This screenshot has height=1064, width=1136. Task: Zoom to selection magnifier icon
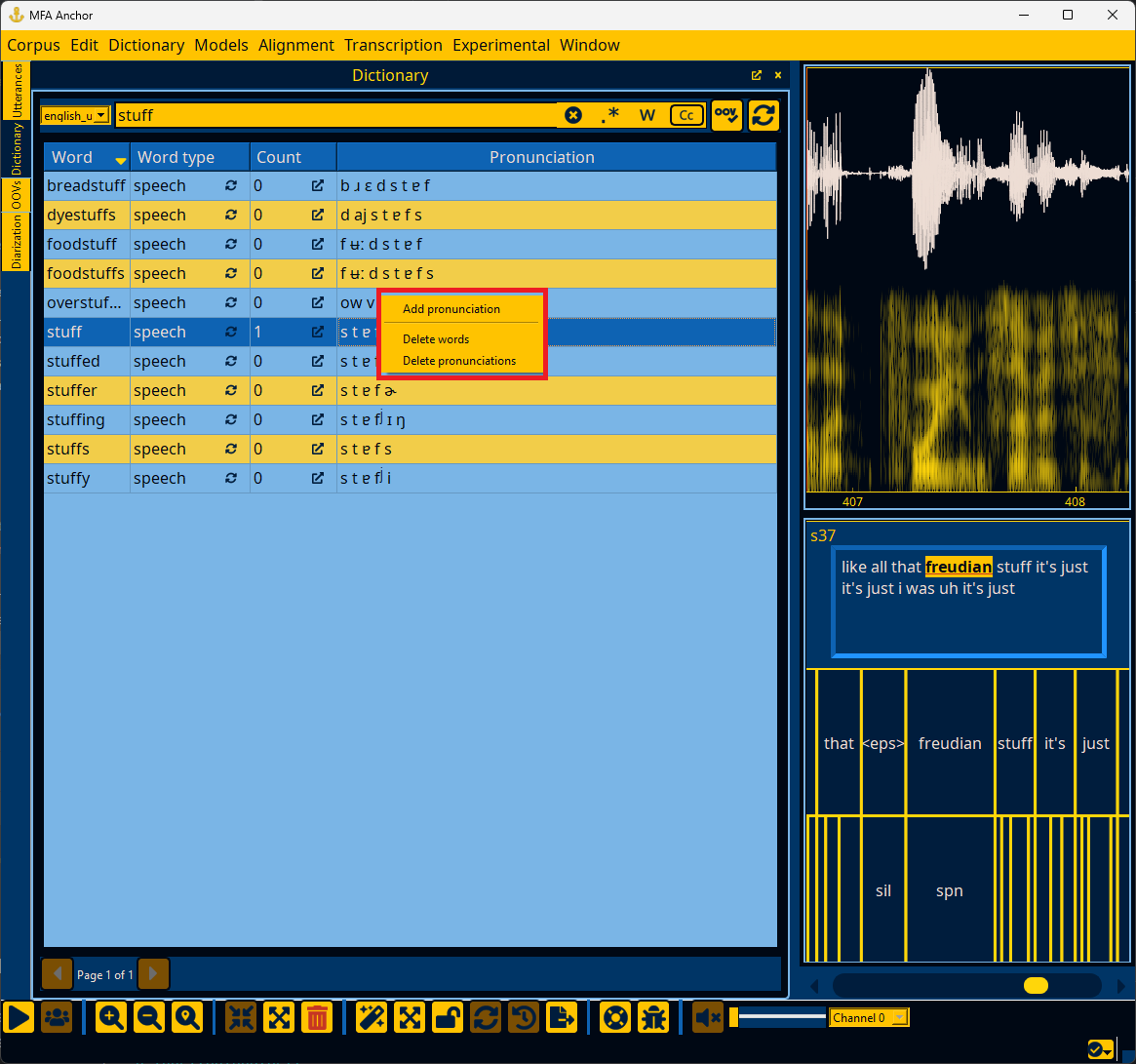click(x=187, y=1017)
